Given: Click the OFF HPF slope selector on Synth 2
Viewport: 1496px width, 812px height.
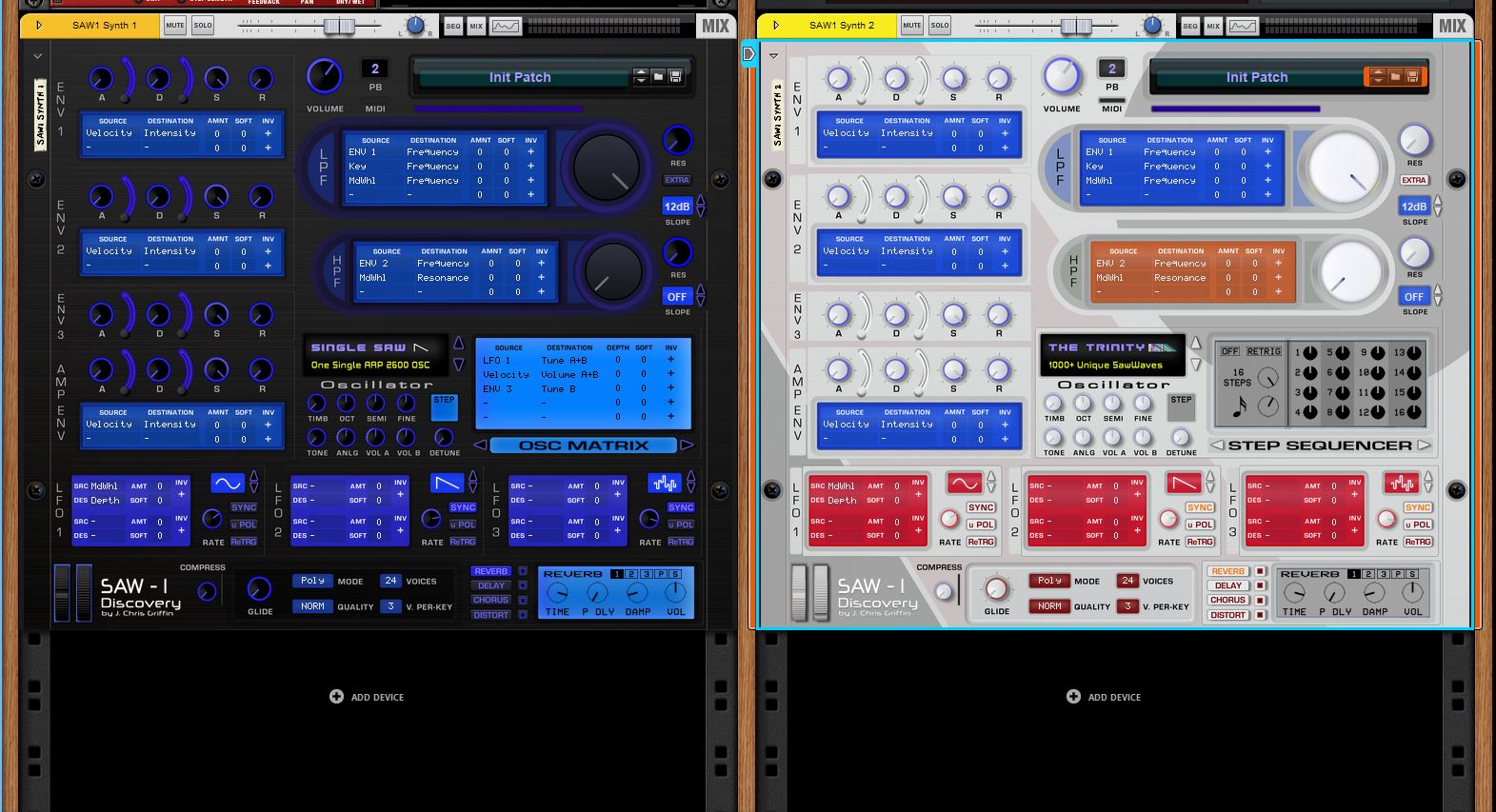Looking at the screenshot, I should click(x=1414, y=297).
